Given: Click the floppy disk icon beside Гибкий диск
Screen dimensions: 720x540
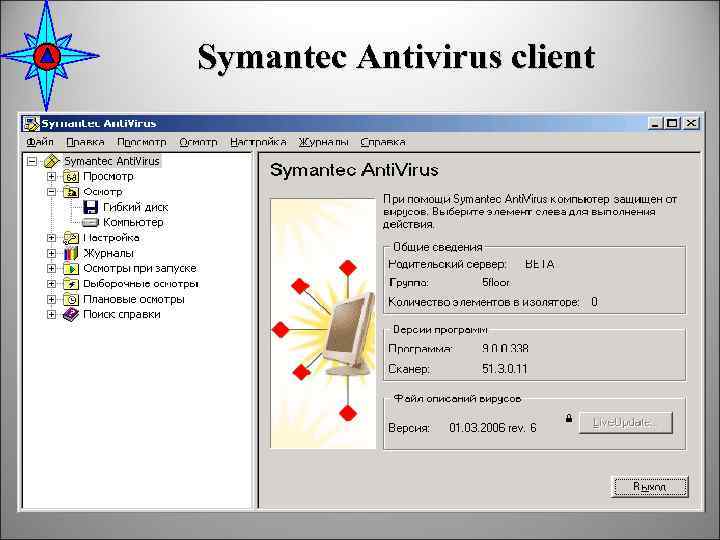Looking at the screenshot, I should (90, 207).
